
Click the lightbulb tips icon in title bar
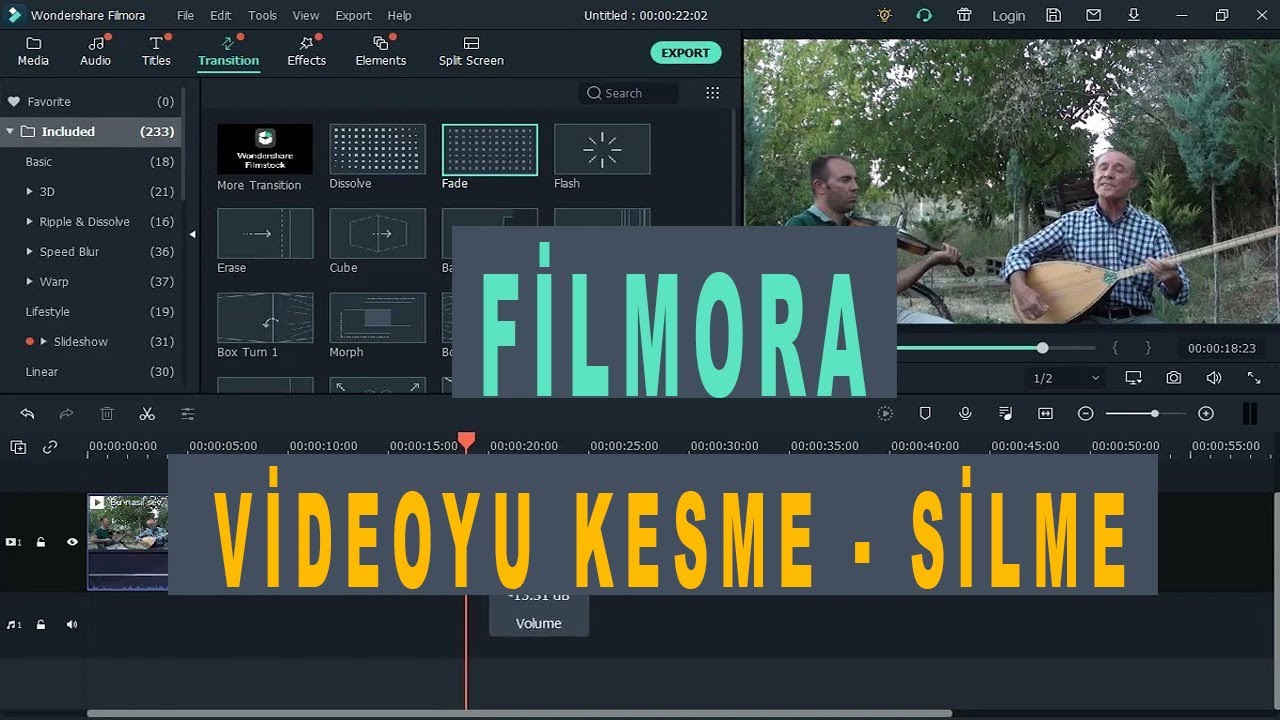tap(884, 15)
